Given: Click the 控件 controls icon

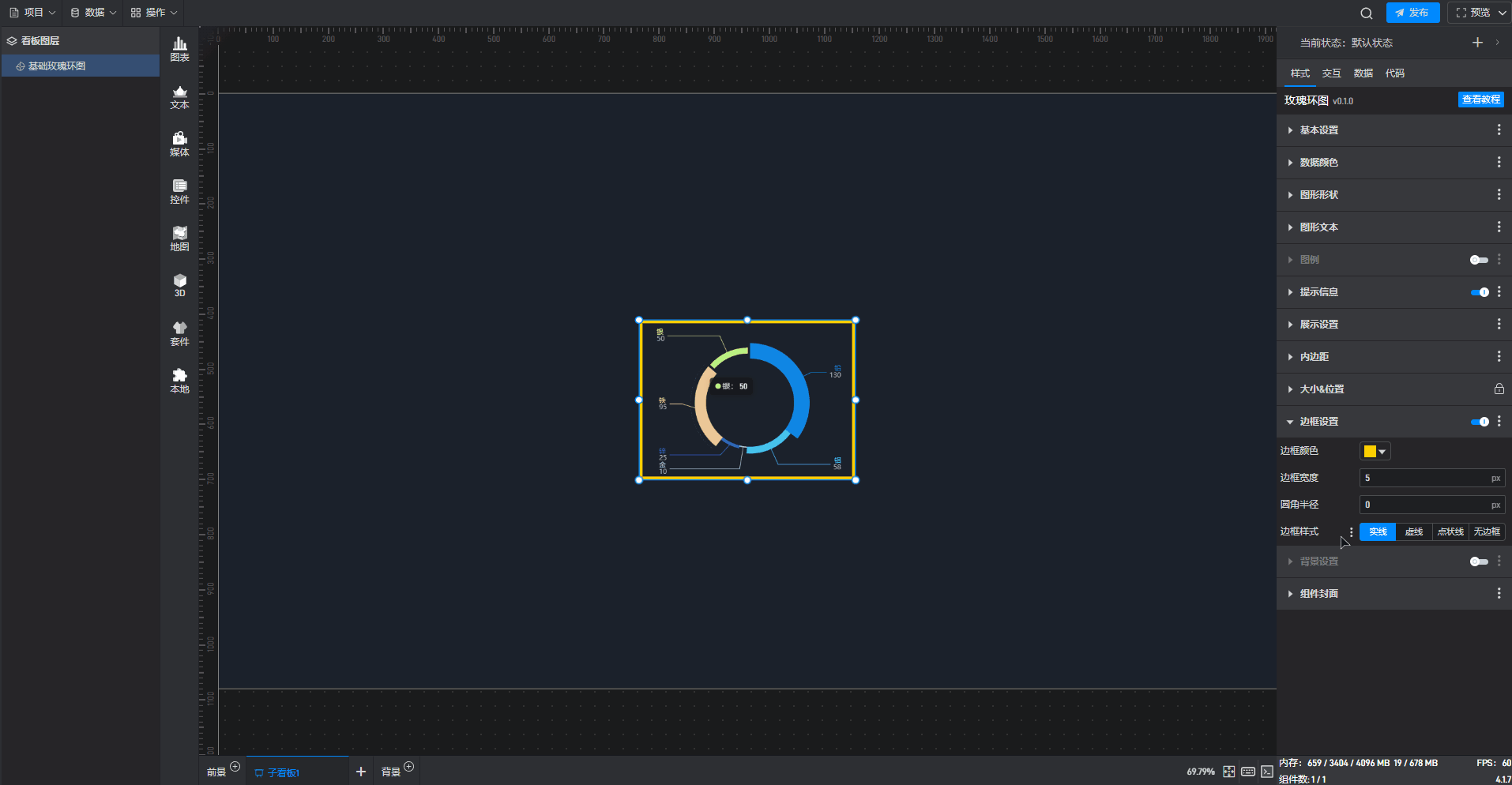Looking at the screenshot, I should coord(179,192).
